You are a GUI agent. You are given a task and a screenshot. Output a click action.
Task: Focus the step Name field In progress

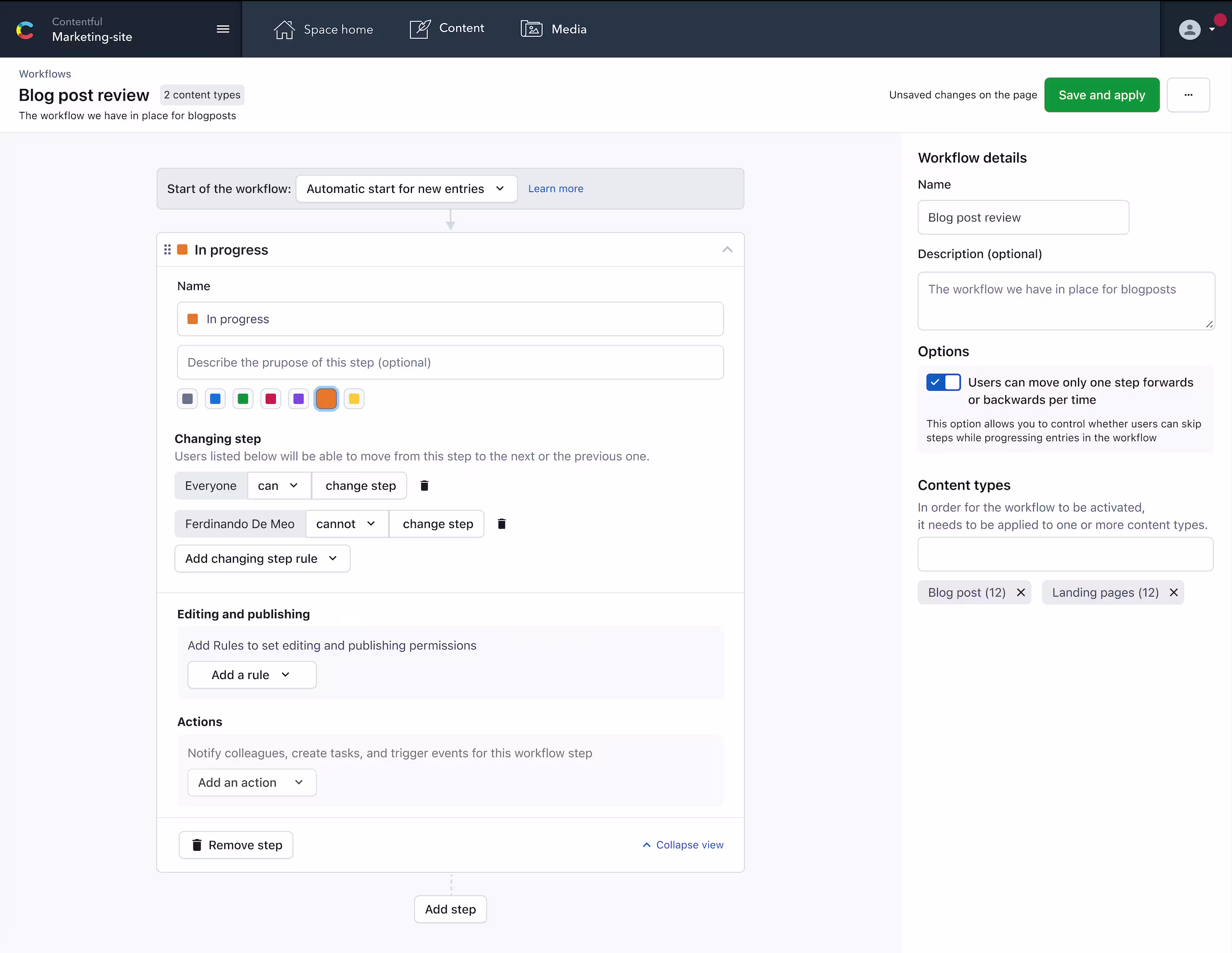(450, 319)
